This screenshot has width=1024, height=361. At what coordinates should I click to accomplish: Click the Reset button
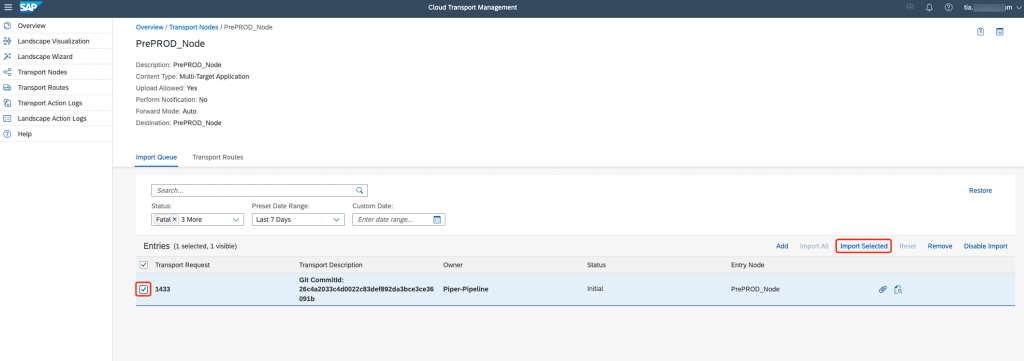coord(908,246)
